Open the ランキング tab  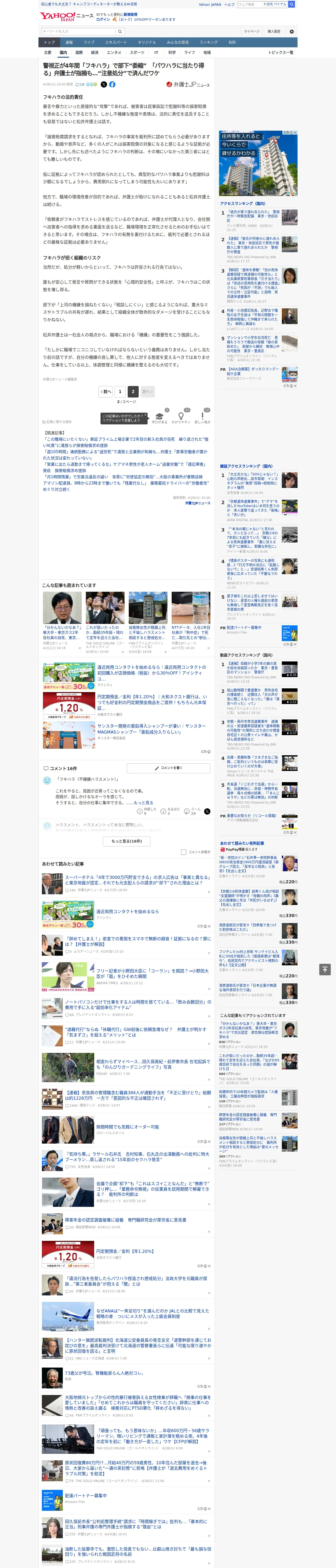pos(209,43)
